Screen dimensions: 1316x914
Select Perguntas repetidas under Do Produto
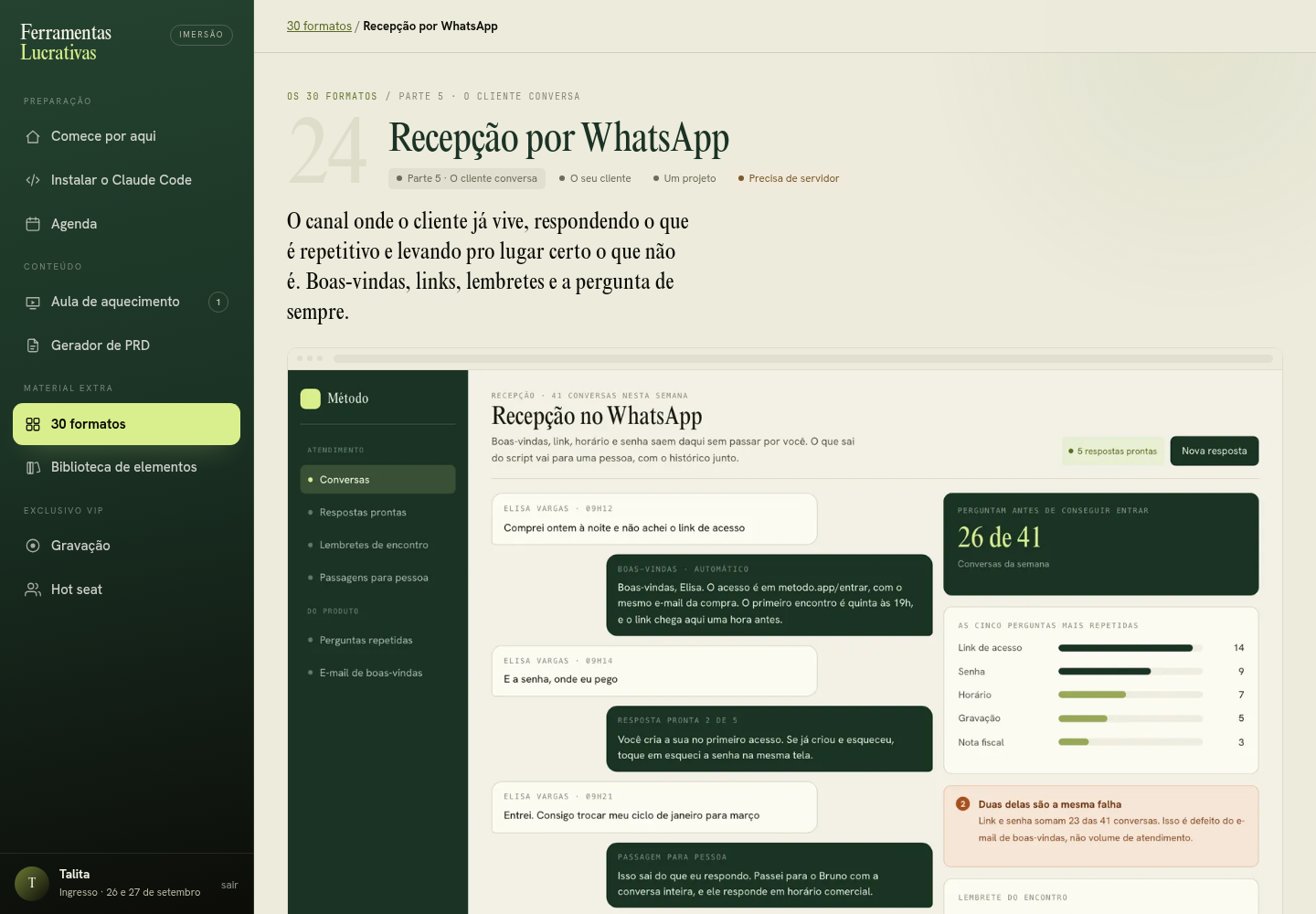377,640
